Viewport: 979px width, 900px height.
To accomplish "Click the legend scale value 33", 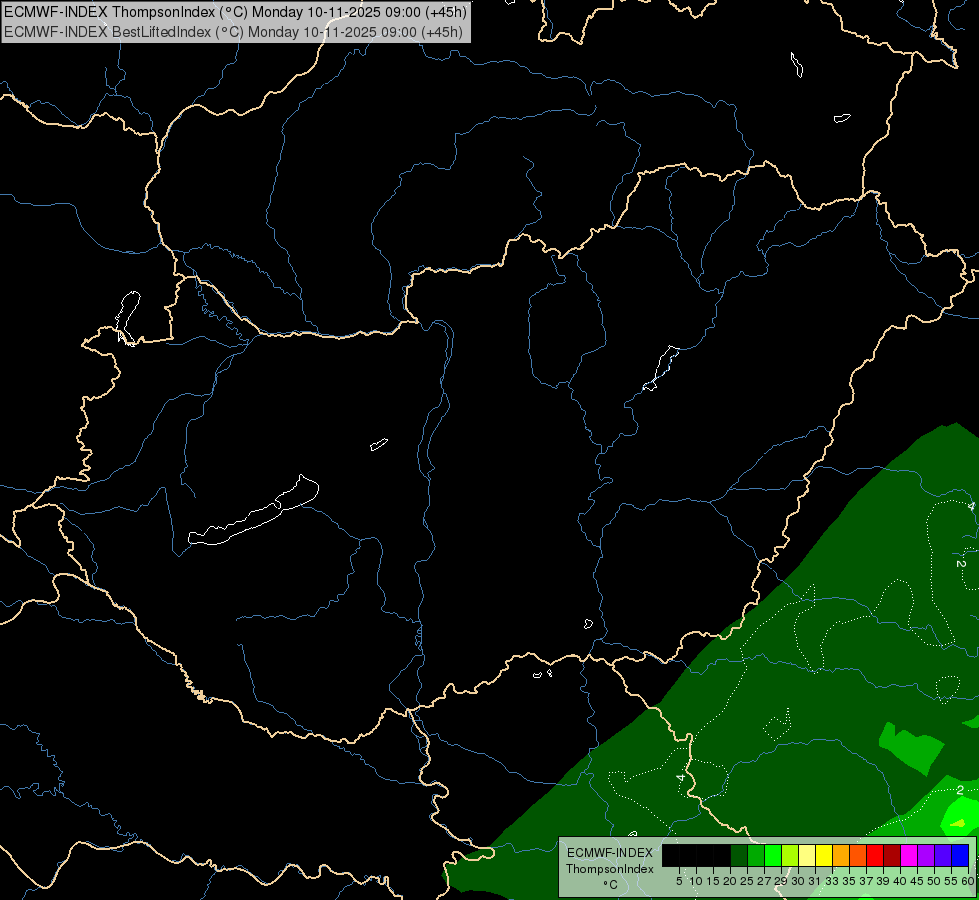I will coord(832,881).
